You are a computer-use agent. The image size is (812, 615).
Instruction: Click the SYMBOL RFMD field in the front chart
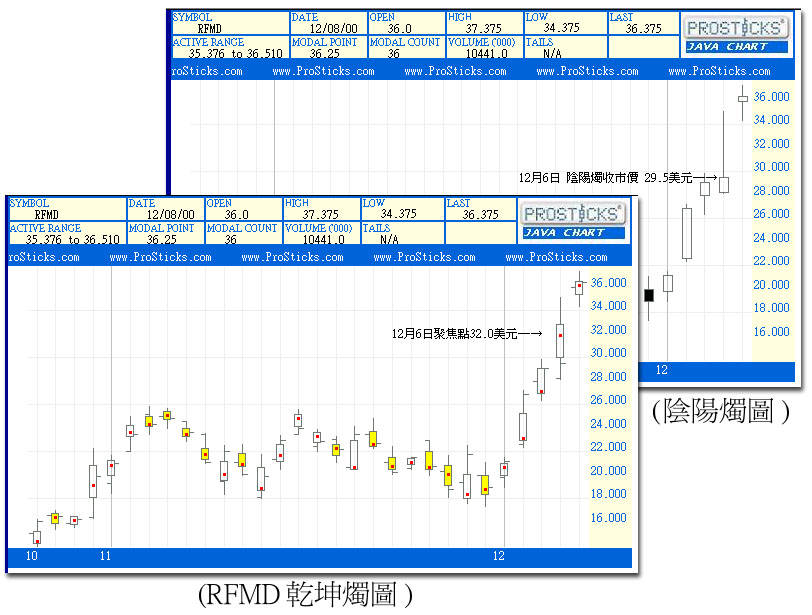pos(66,209)
